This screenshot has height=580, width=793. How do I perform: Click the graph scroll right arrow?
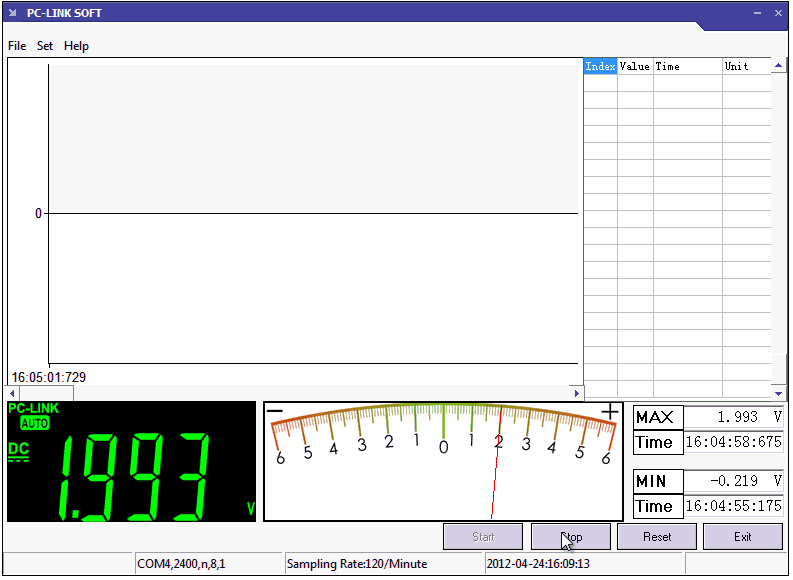[577, 393]
